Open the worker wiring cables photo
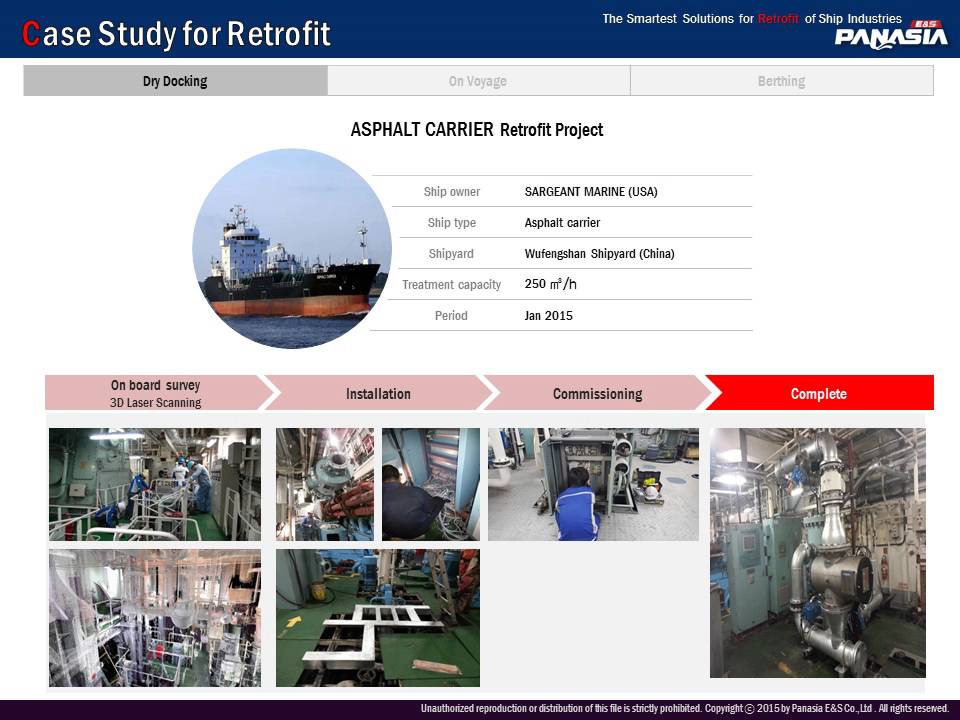The image size is (960, 720). pos(431,484)
